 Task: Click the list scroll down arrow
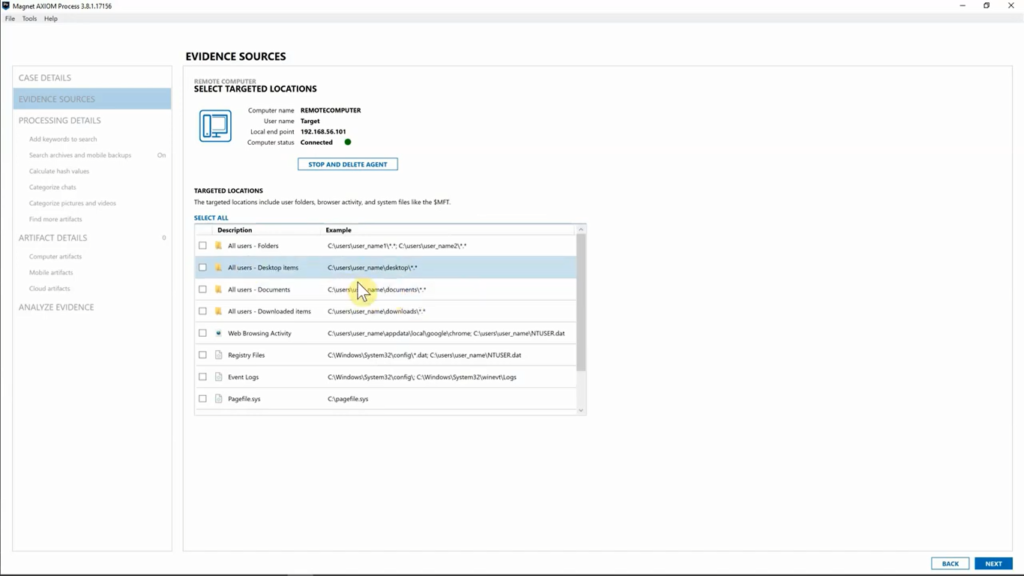coord(581,411)
